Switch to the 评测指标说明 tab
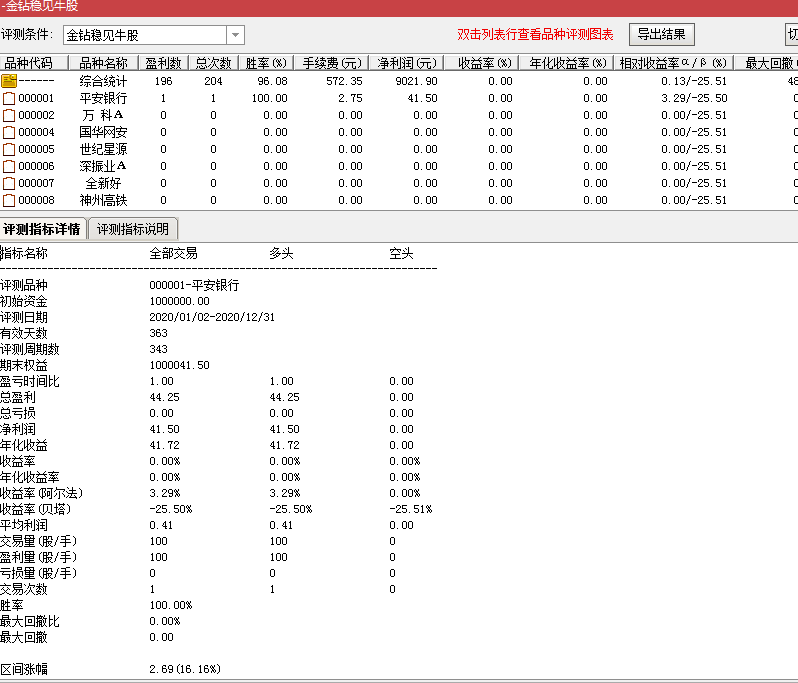 [134, 229]
